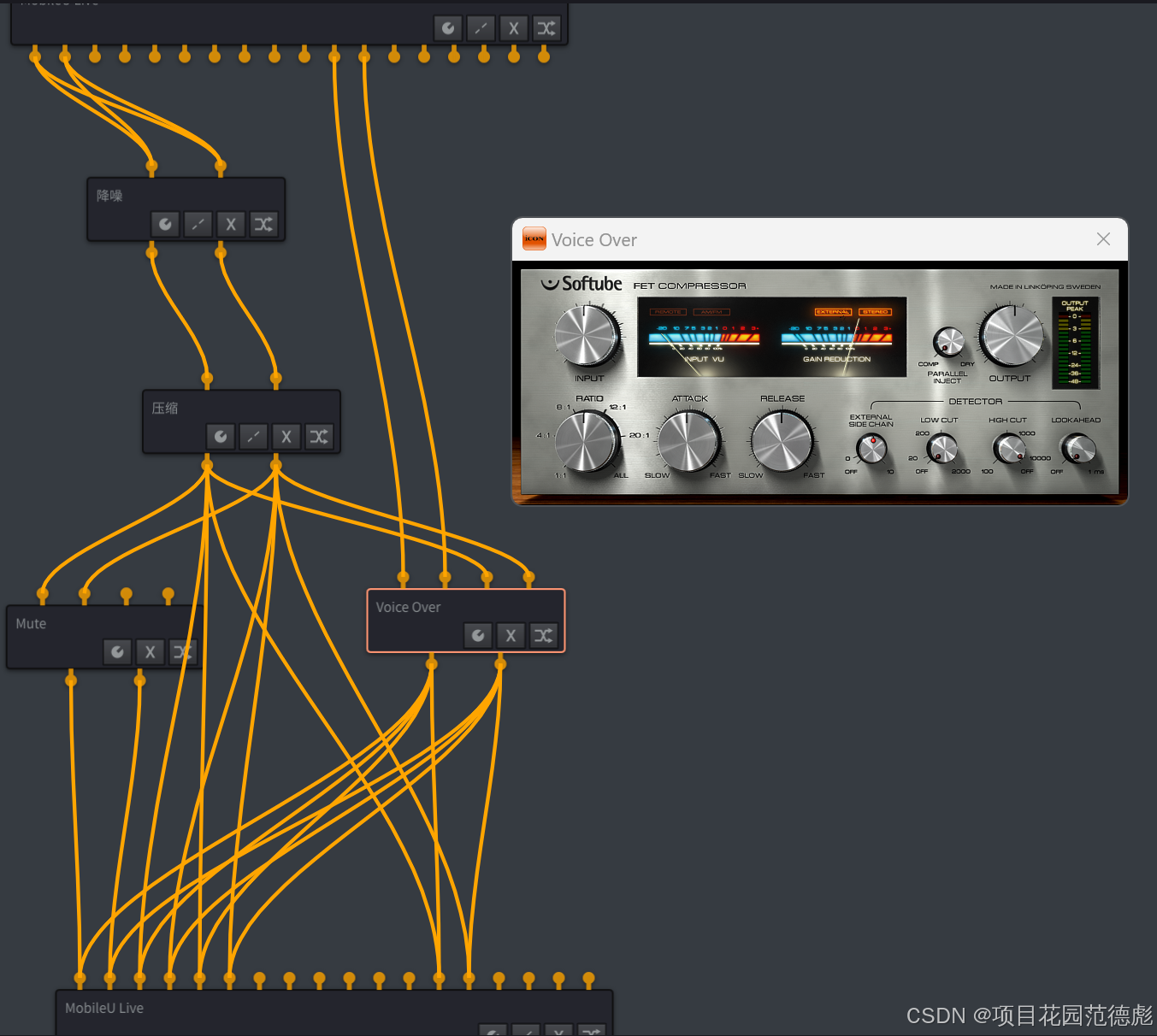Remove the Mute node via its X icon

[151, 652]
